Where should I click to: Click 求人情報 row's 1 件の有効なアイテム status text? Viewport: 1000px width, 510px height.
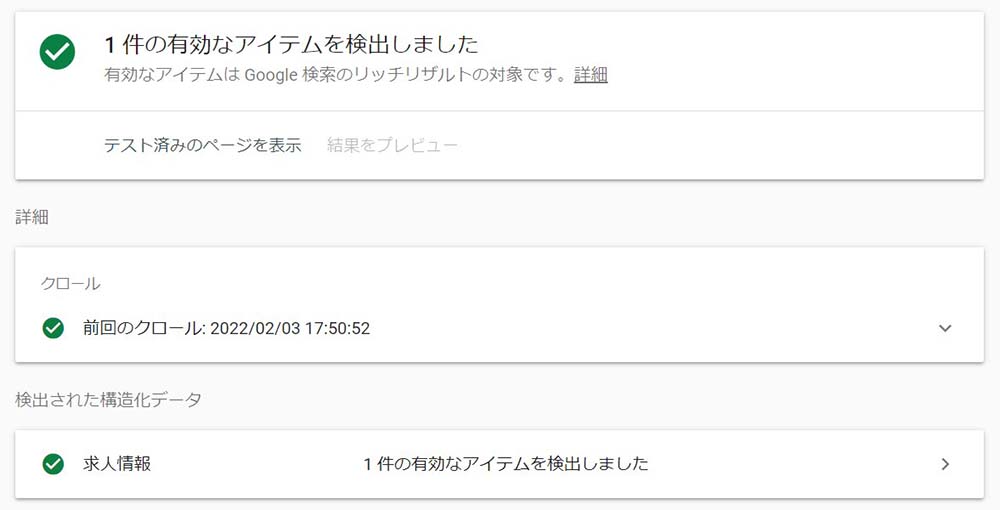[x=505, y=464]
